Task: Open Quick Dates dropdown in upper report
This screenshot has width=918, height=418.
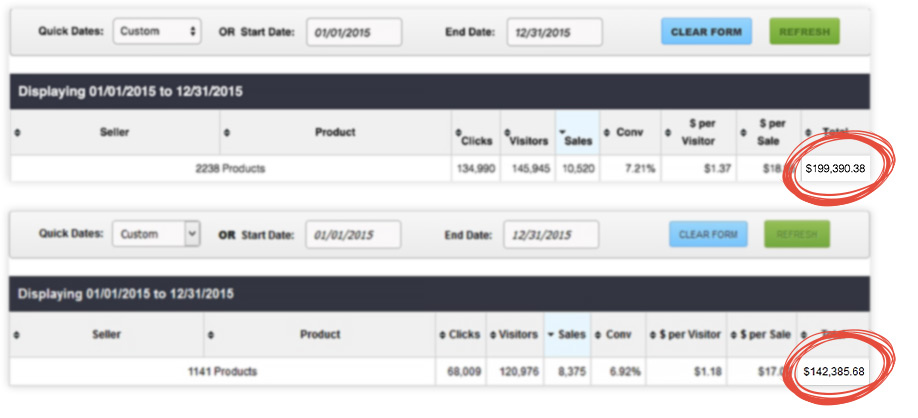Action: click(x=157, y=32)
